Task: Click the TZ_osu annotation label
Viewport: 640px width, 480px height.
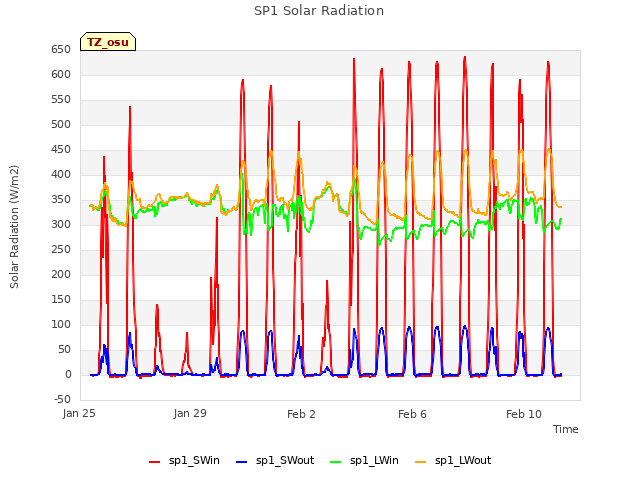Action: (x=108, y=42)
